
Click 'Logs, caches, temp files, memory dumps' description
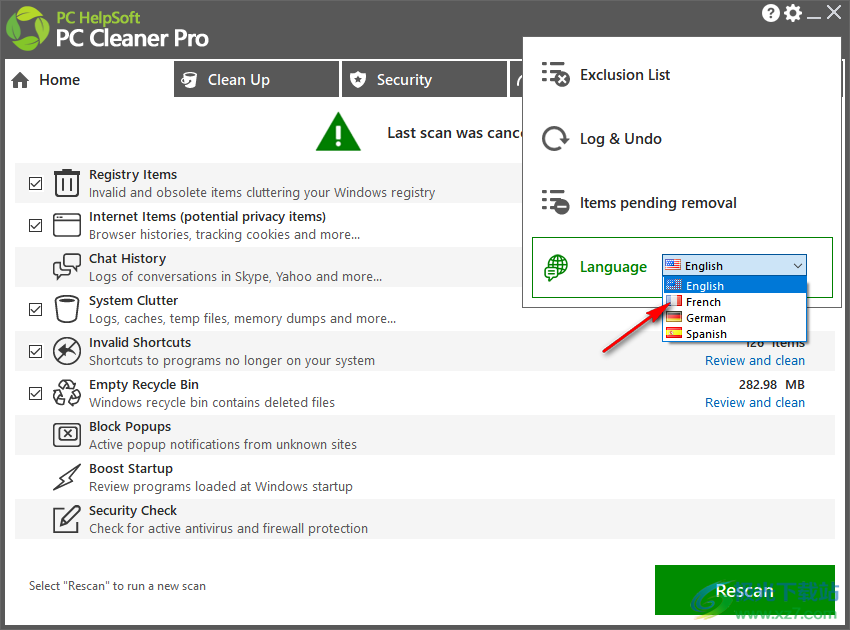242,319
